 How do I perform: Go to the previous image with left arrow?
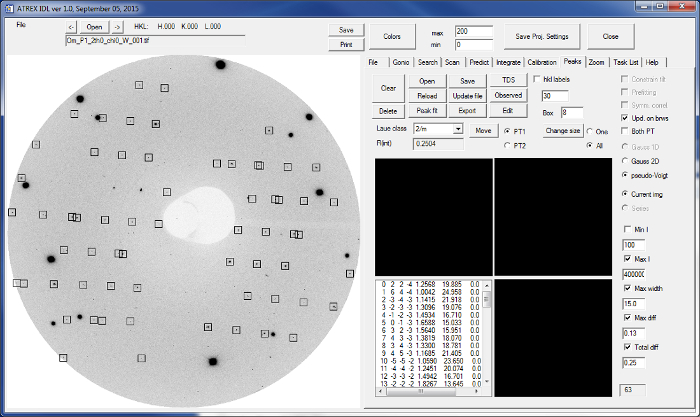click(x=71, y=27)
